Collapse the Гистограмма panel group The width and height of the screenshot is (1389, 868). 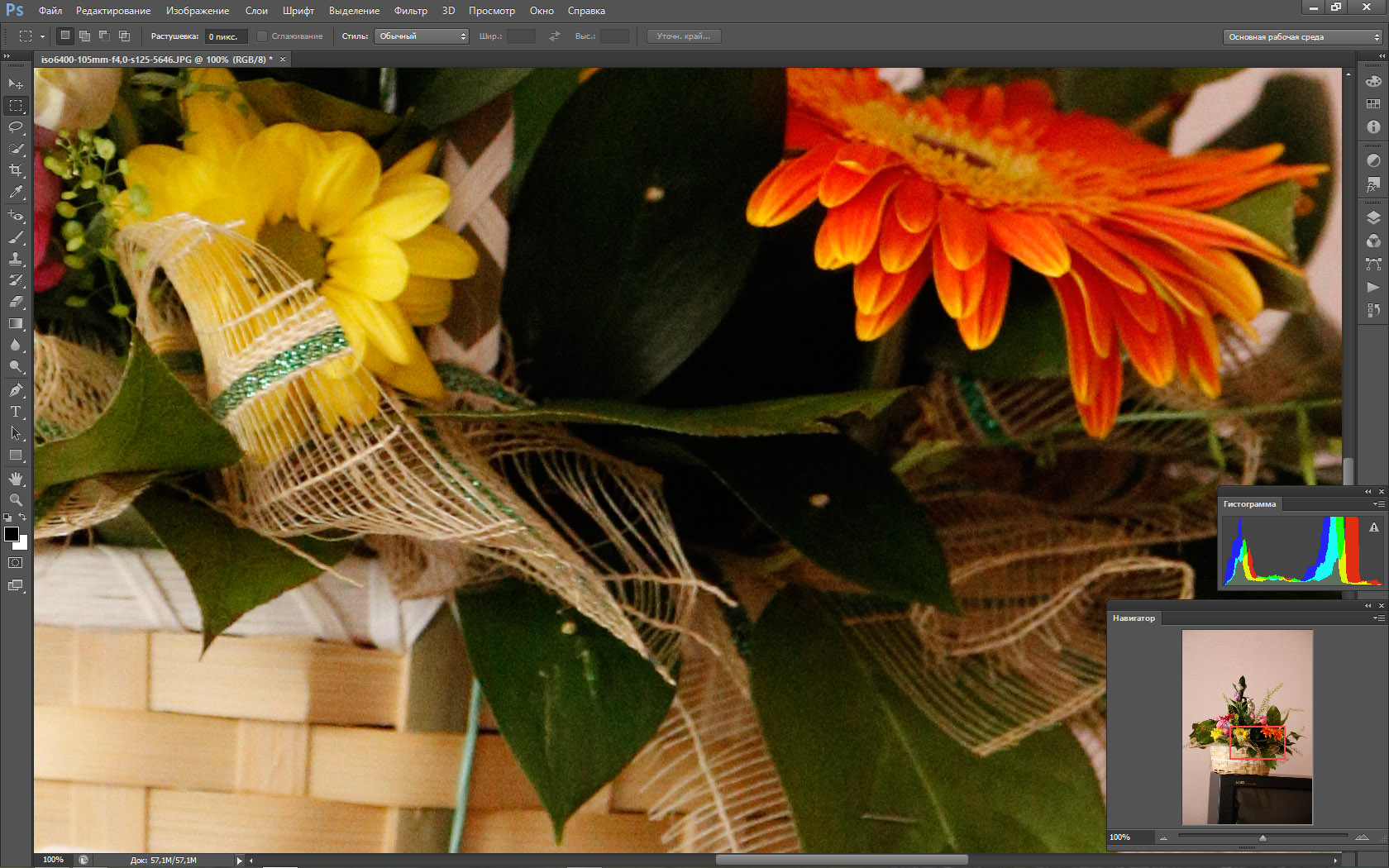(1368, 492)
